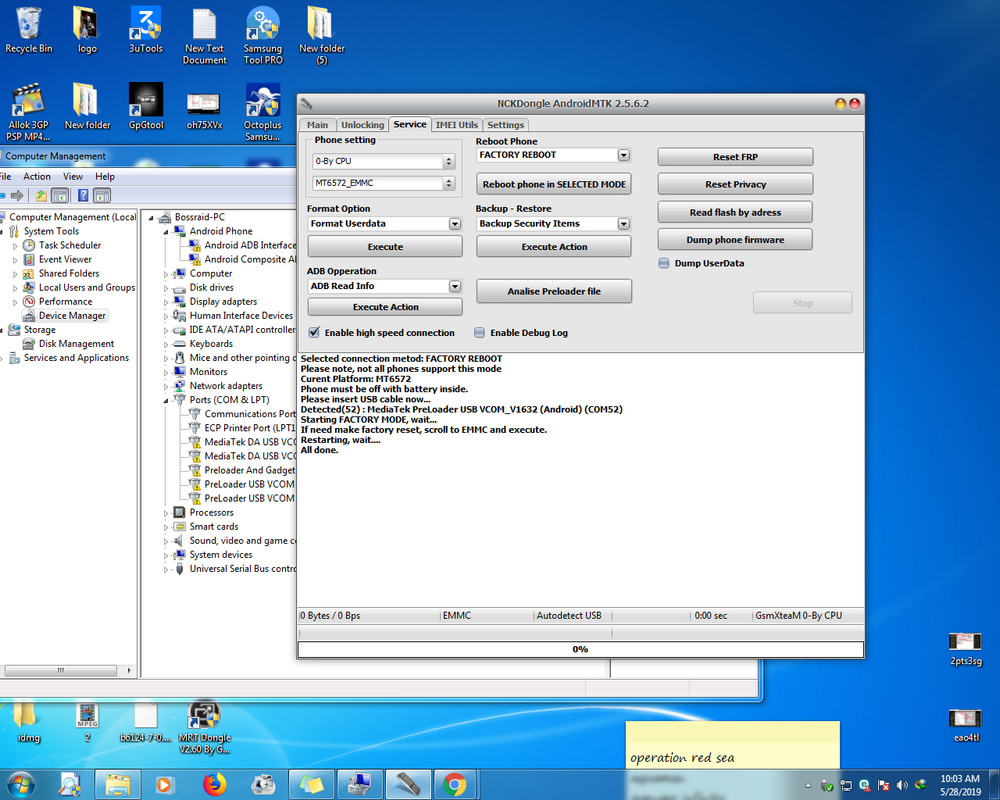
Task: Open the Octoplus Samsung desktop shortcut
Action: 263,112
